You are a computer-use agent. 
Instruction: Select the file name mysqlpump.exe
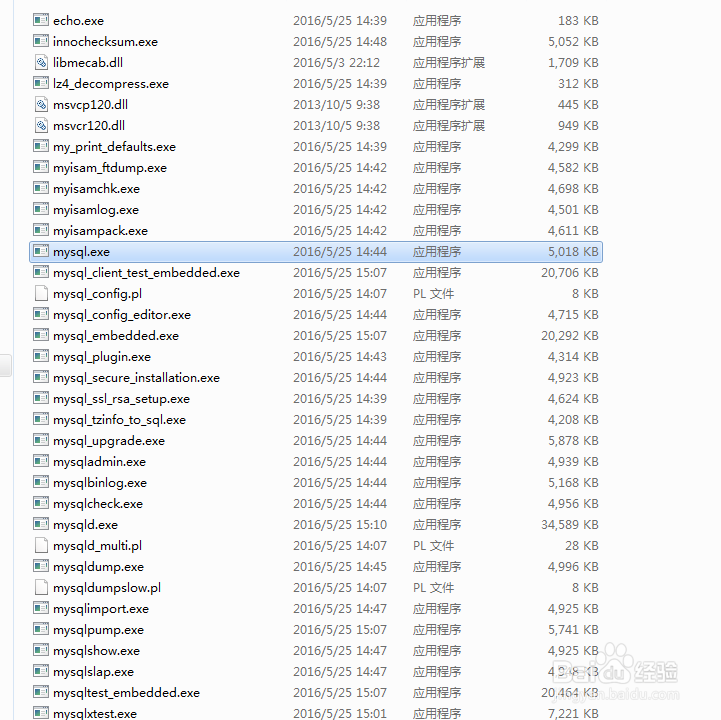[x=98, y=629]
